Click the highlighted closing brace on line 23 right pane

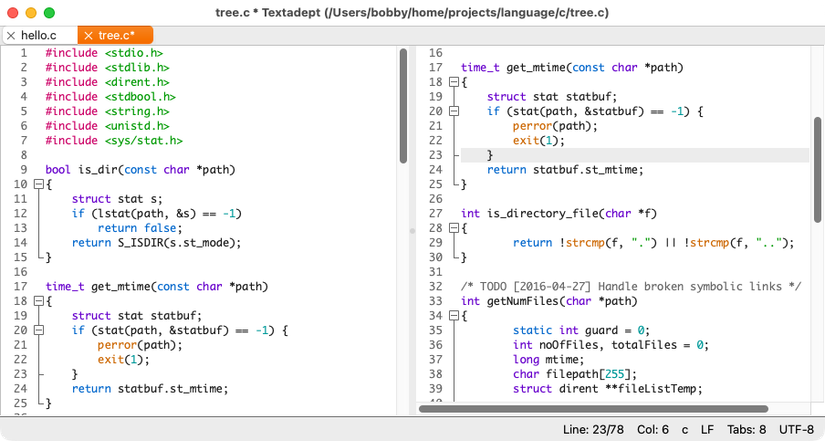[x=490, y=155]
